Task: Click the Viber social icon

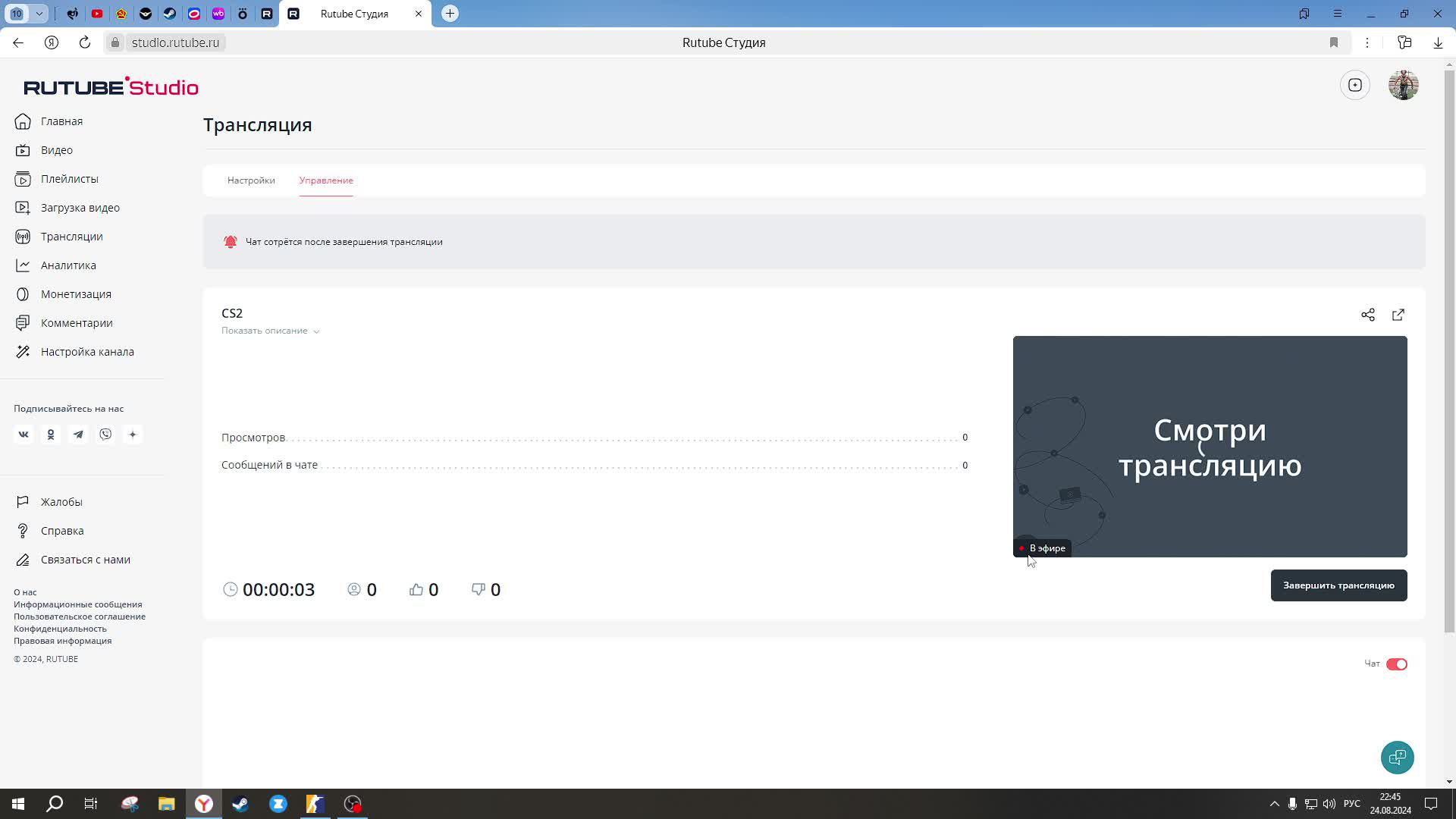Action: tap(105, 435)
